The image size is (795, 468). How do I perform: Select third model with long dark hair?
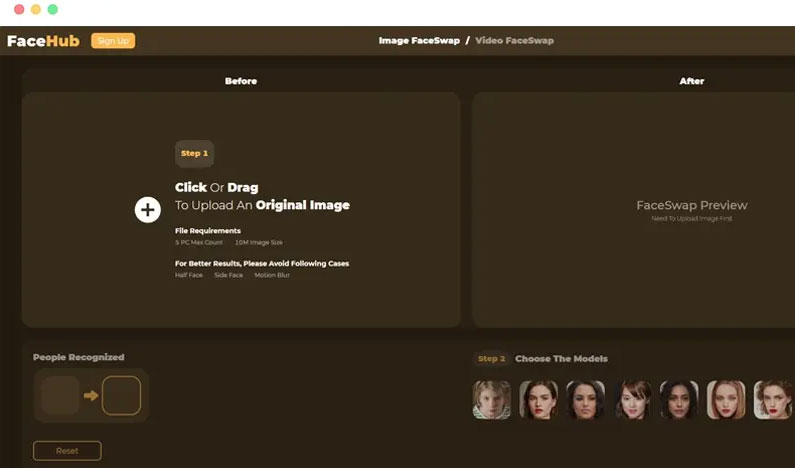tap(585, 400)
